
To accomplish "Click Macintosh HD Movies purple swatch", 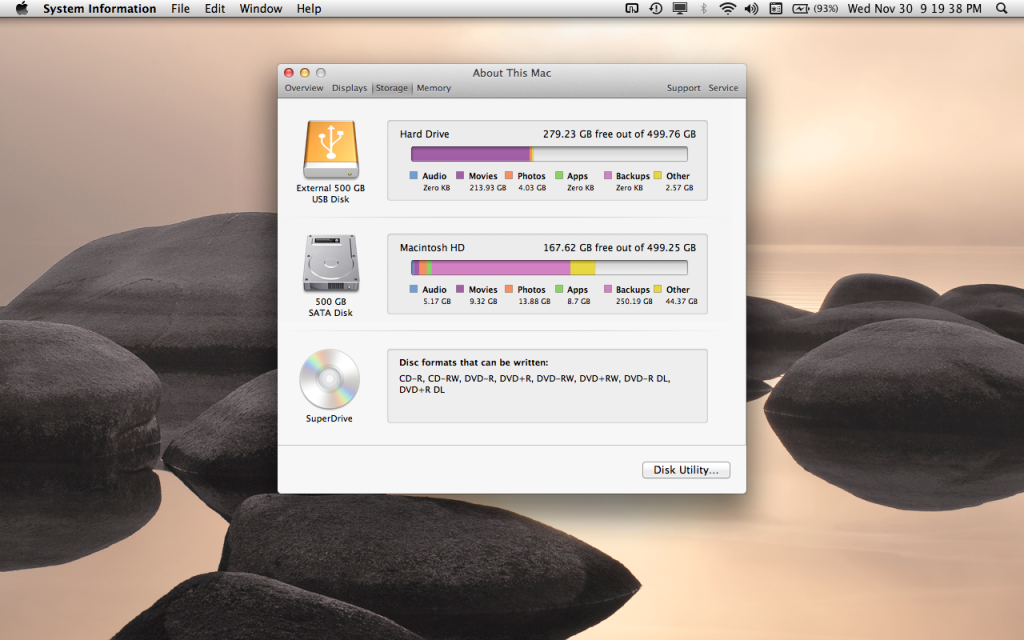I will pos(460,289).
